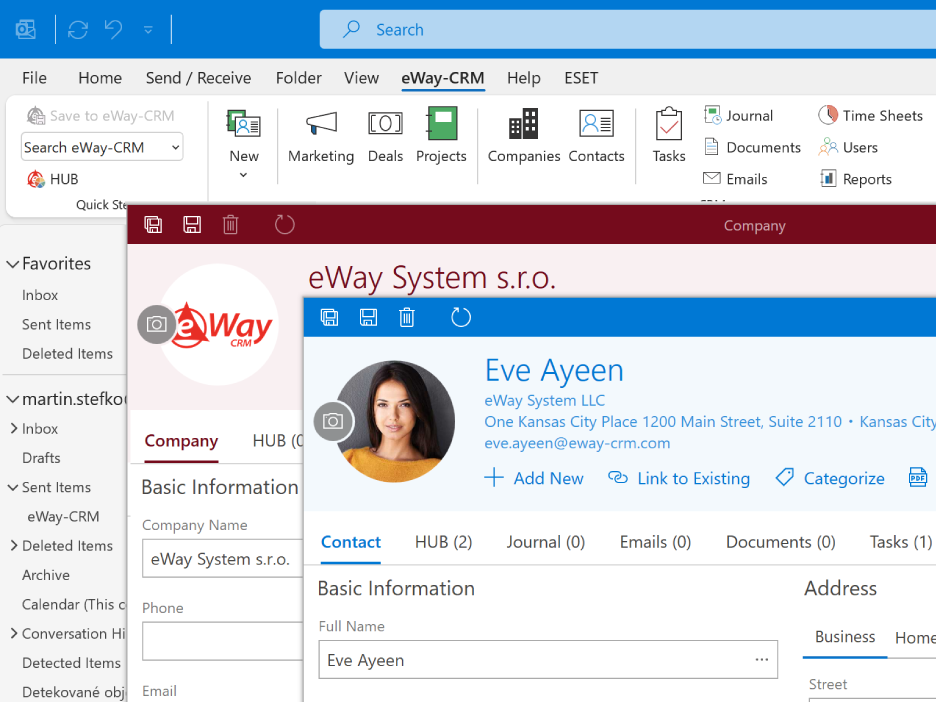Open the Projects module
The height and width of the screenshot is (702, 936).
[x=441, y=136]
